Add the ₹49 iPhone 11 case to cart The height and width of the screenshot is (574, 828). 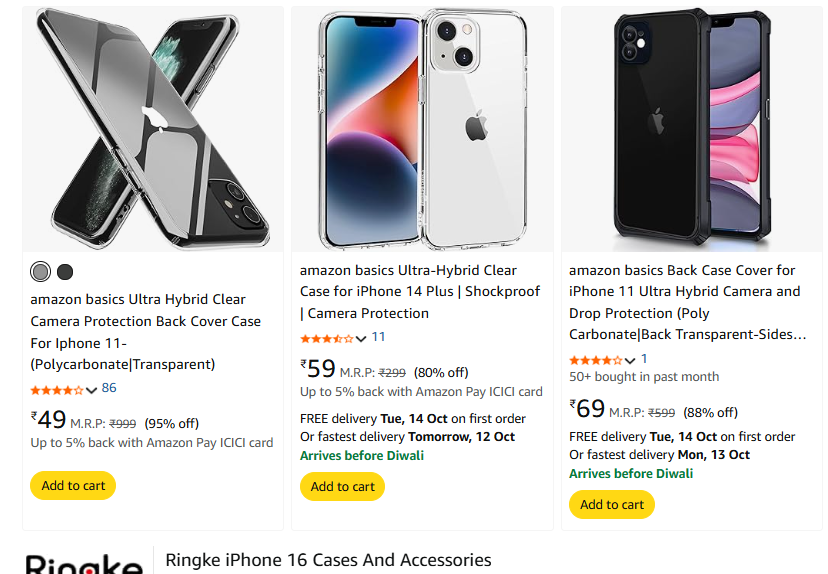(73, 486)
